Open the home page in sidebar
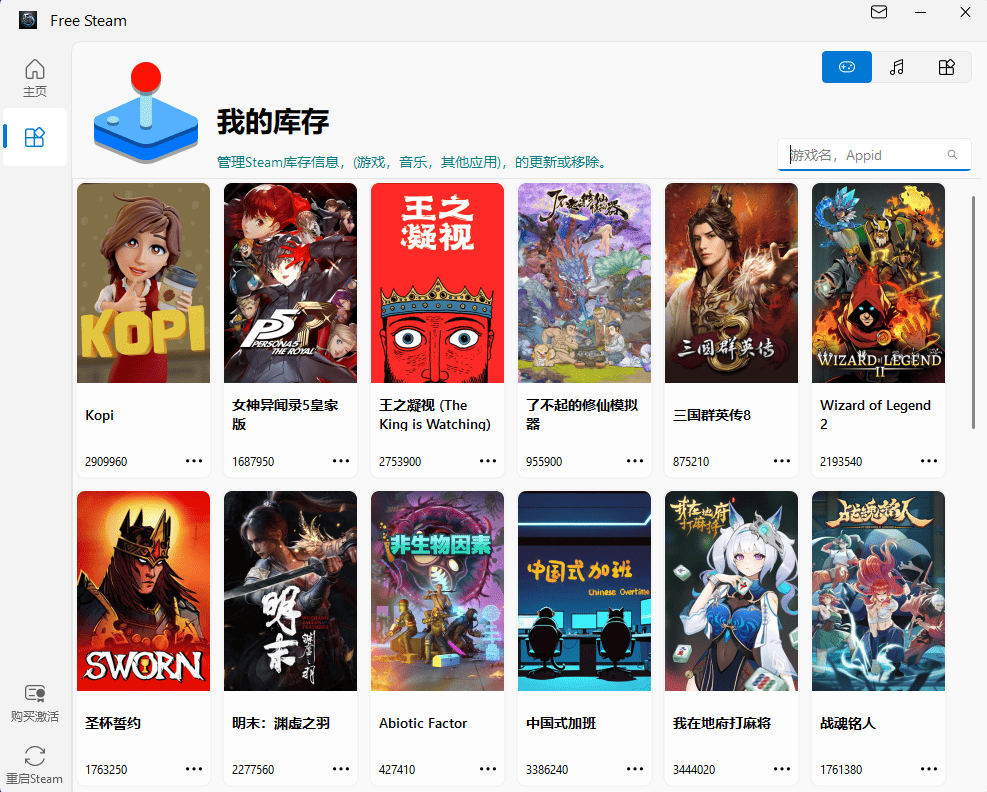The height and width of the screenshot is (792, 987). coord(35,77)
